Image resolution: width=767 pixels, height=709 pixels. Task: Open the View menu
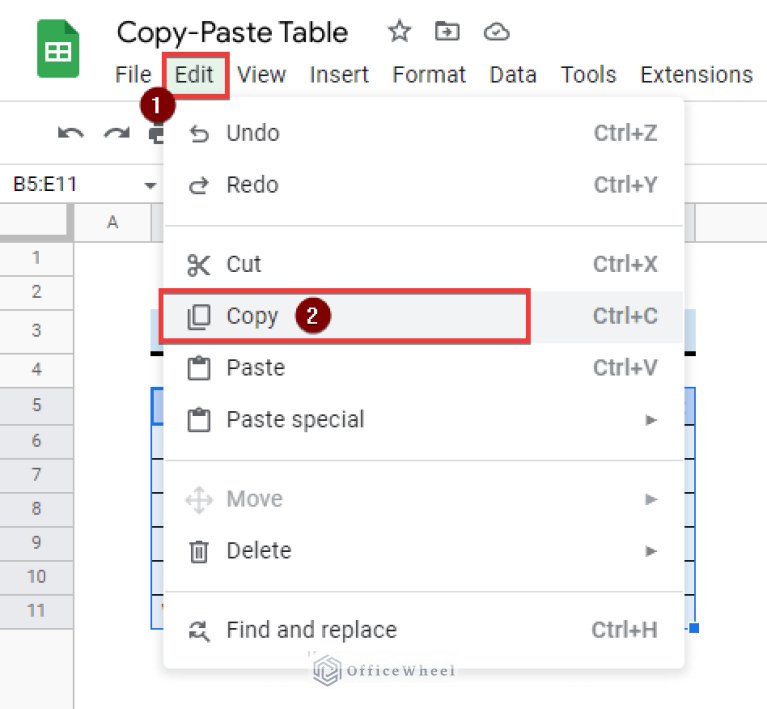[x=261, y=75]
